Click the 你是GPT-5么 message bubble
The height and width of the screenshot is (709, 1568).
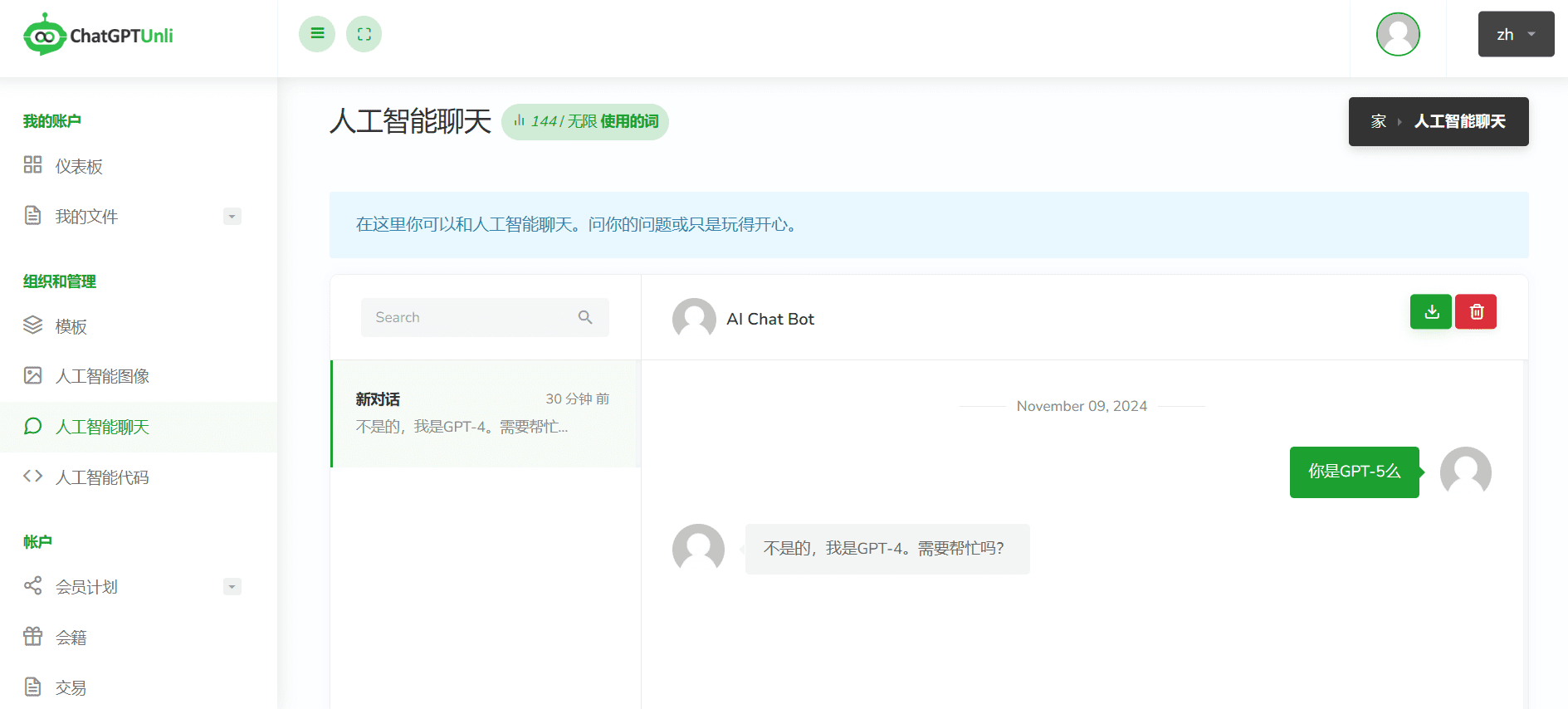(1355, 472)
